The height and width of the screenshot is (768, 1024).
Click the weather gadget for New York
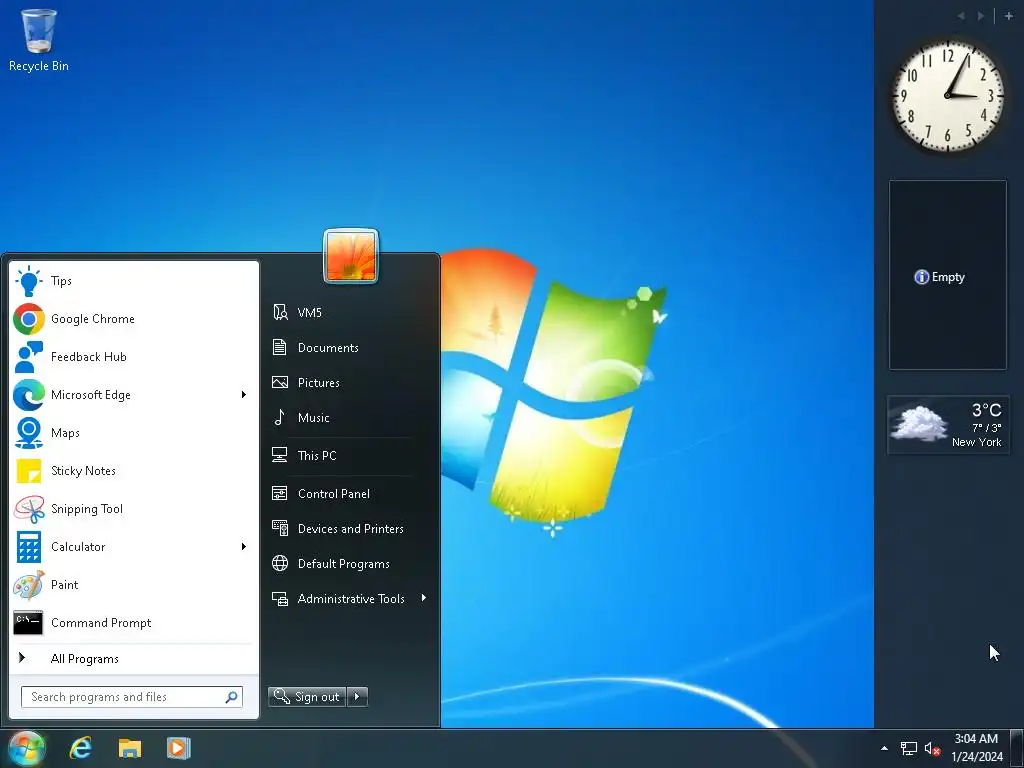click(x=948, y=424)
